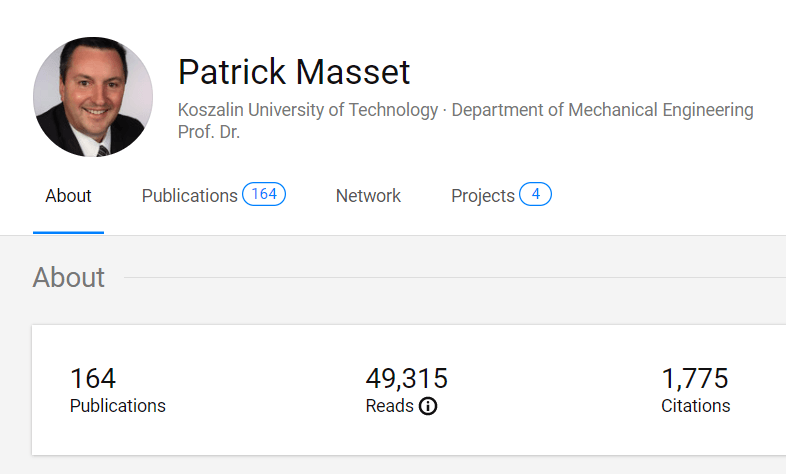
Task: Click the Reads info icon
Action: (428, 406)
